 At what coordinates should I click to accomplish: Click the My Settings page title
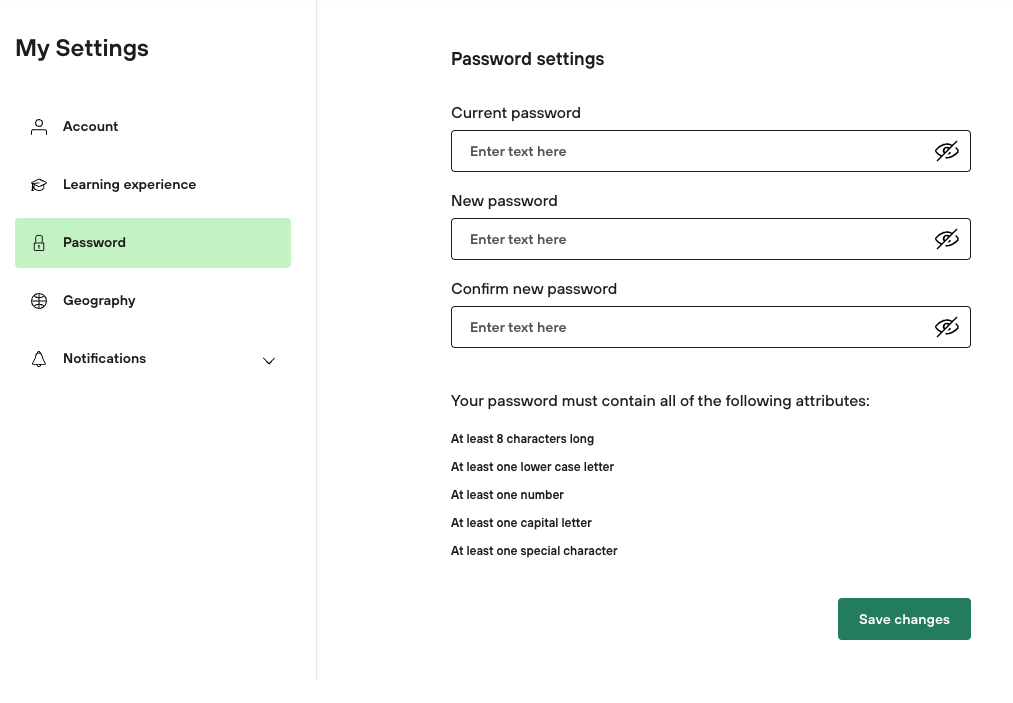tap(82, 48)
